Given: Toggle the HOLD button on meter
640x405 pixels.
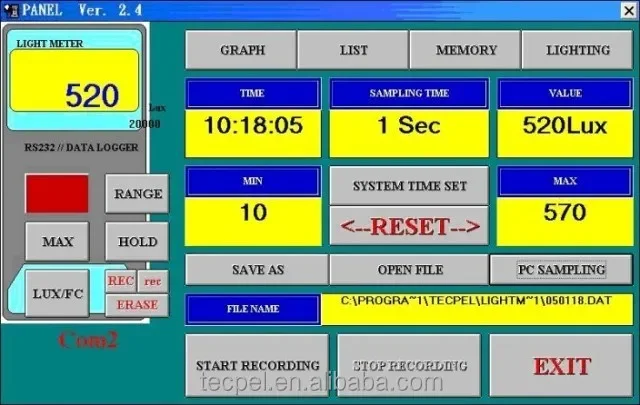Looking at the screenshot, I should (x=137, y=241).
